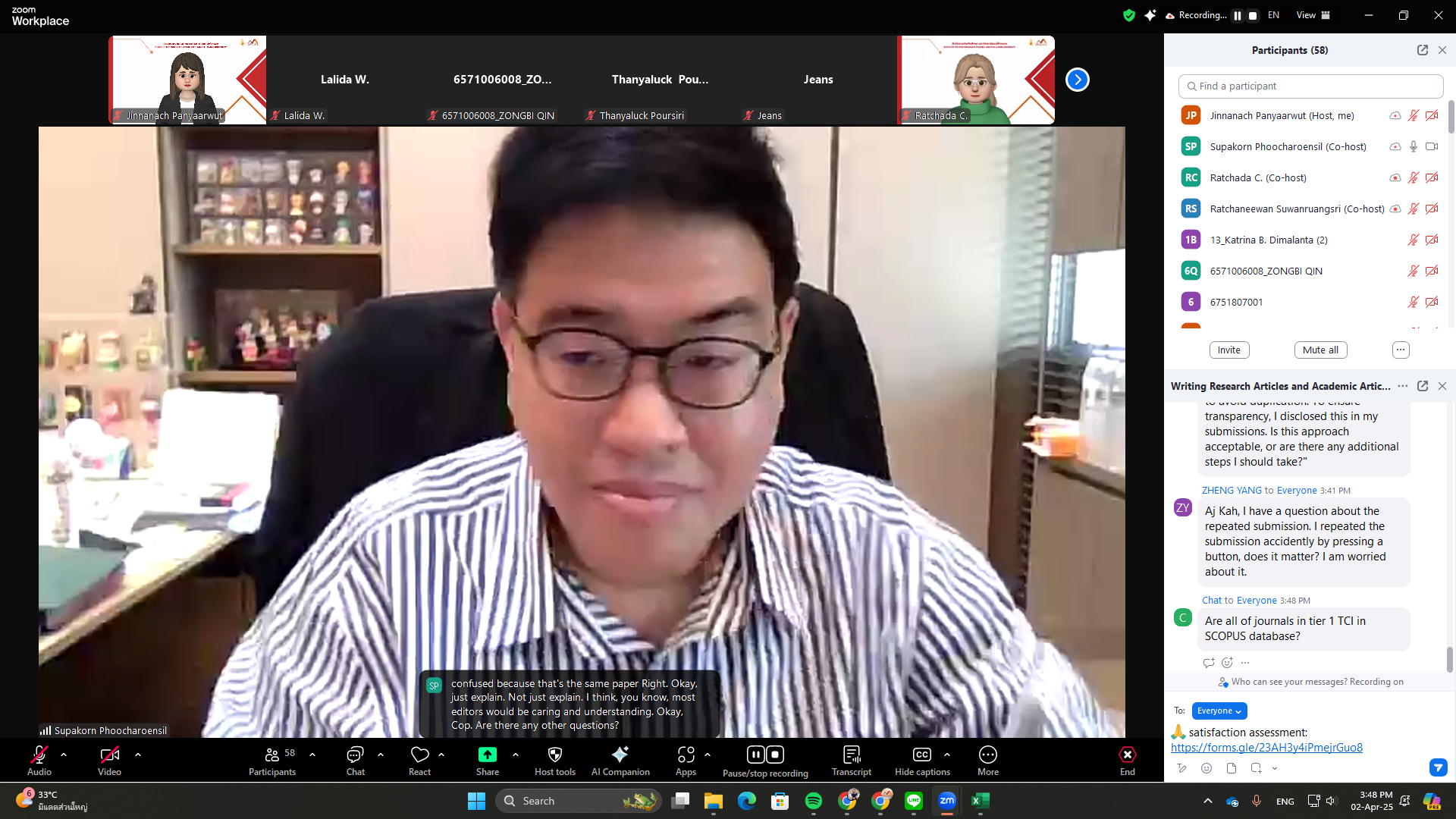Expand caption options arrow beside Hide captions
Screen dimensions: 1456x819
tap(946, 755)
